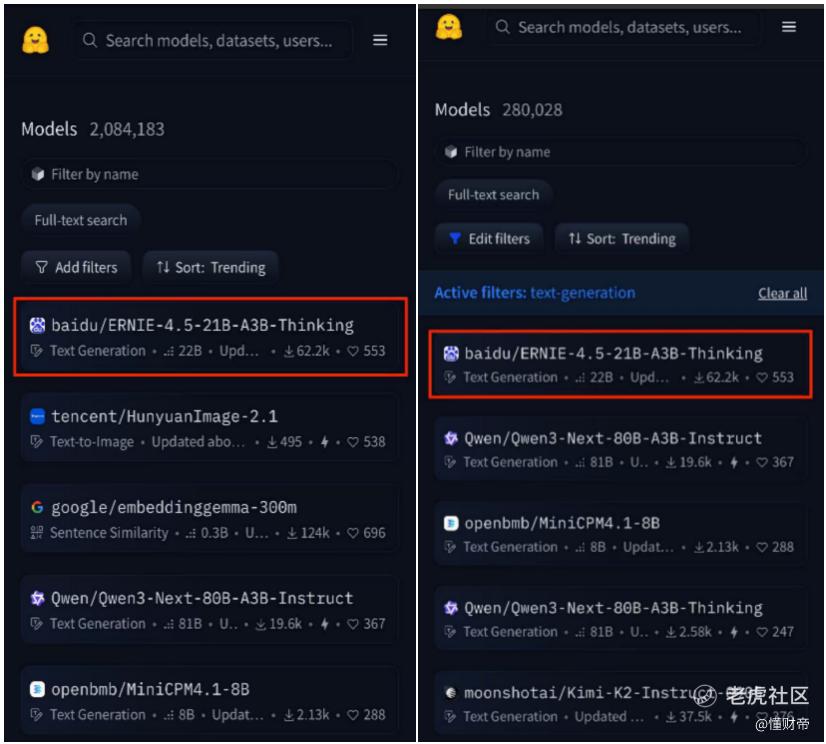Open the google/embeddinggemma-300m model card
The height and width of the screenshot is (744, 826).
[210, 518]
